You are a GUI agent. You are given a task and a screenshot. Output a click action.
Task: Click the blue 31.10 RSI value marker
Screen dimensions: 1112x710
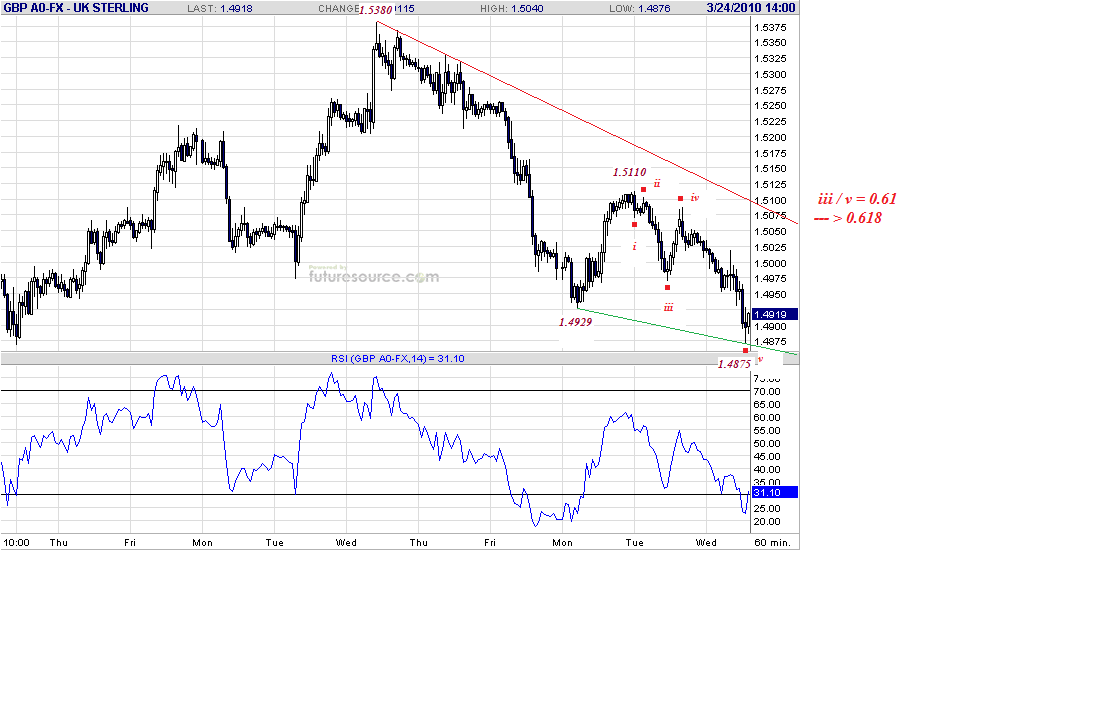point(774,492)
